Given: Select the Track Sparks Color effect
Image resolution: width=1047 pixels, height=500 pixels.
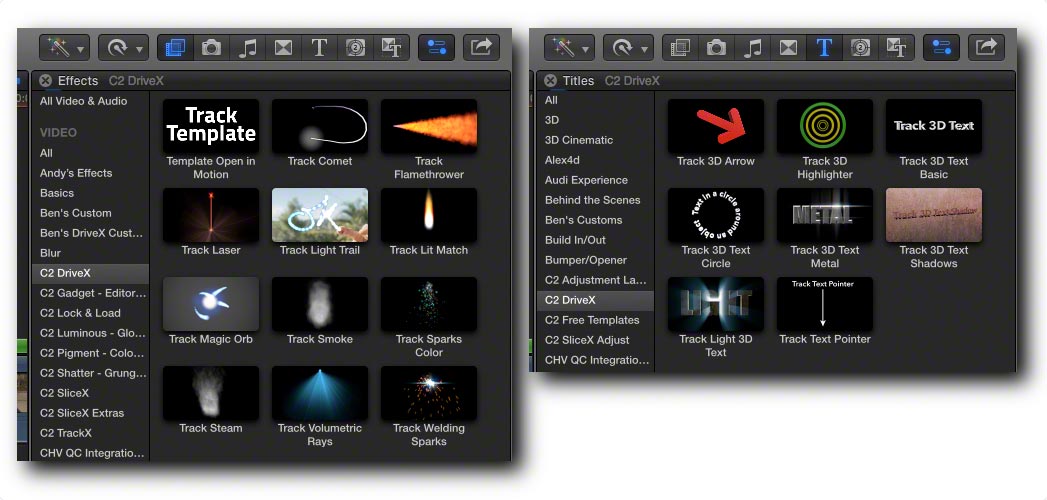Looking at the screenshot, I should (x=429, y=303).
